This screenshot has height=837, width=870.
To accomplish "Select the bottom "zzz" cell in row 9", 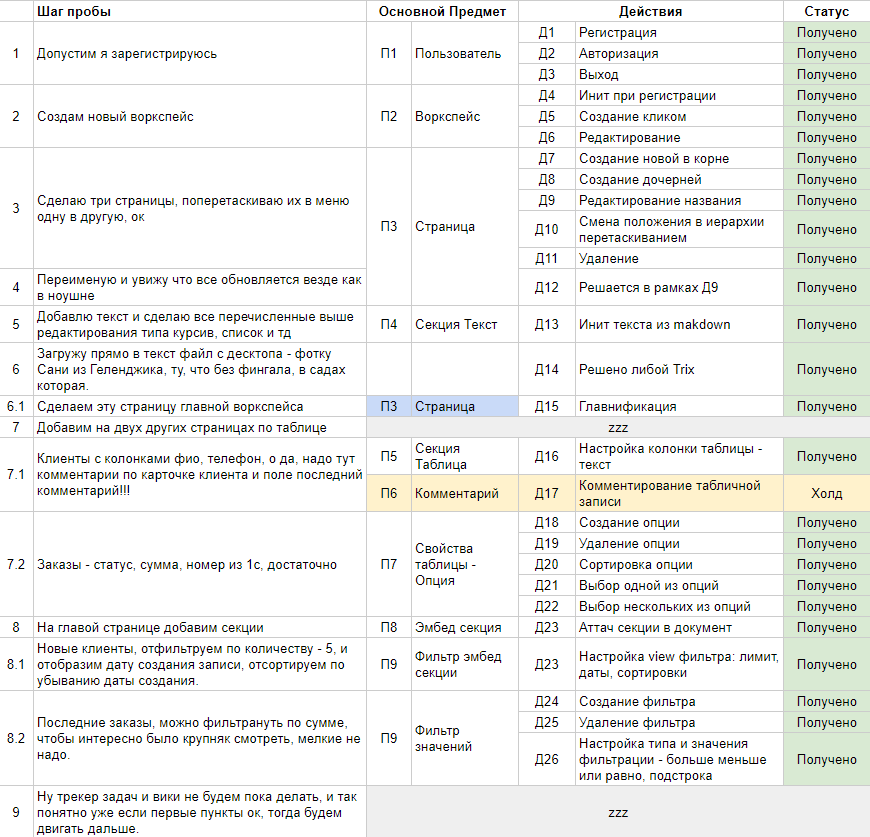I will point(620,812).
